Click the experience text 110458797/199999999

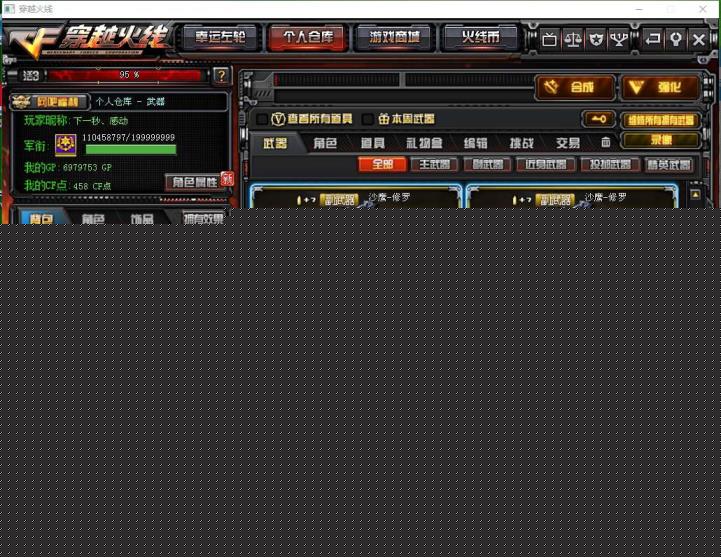(x=128, y=138)
